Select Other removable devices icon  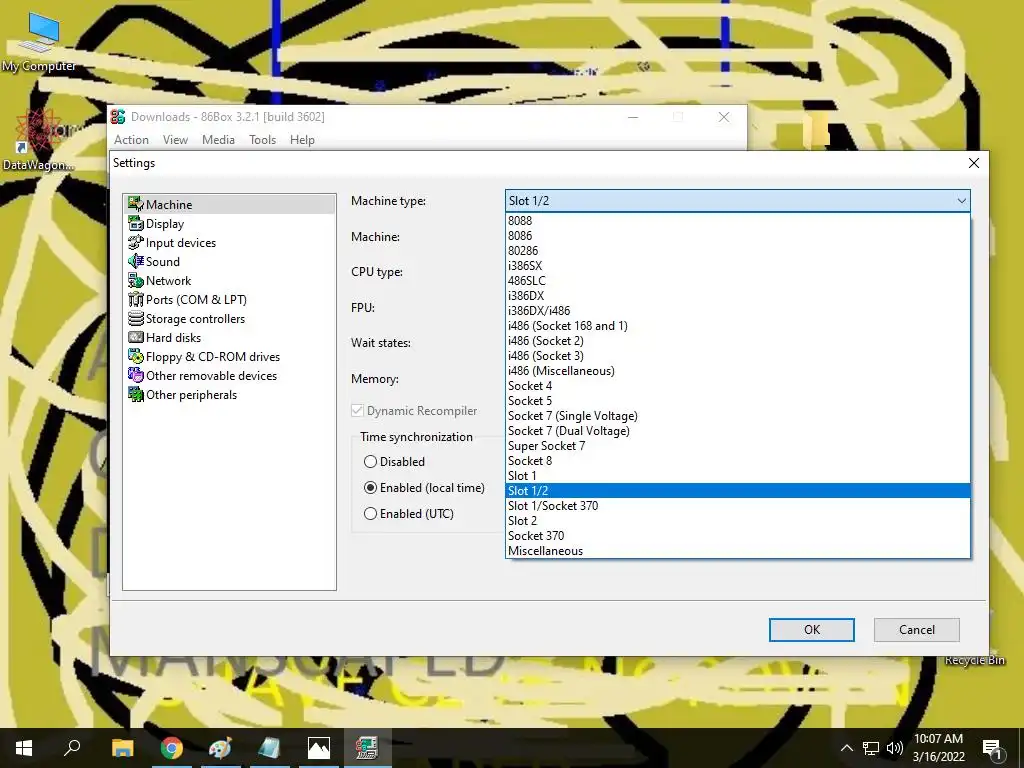[x=135, y=375]
